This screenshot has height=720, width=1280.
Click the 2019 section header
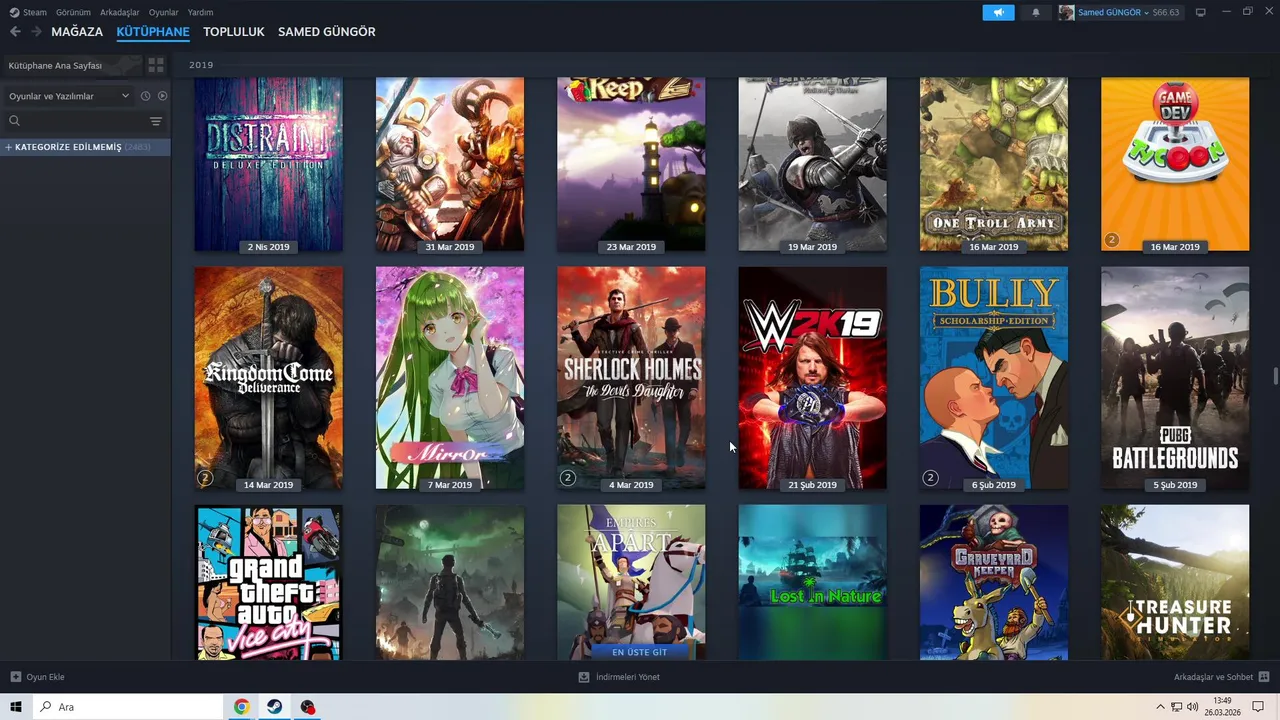click(x=201, y=65)
